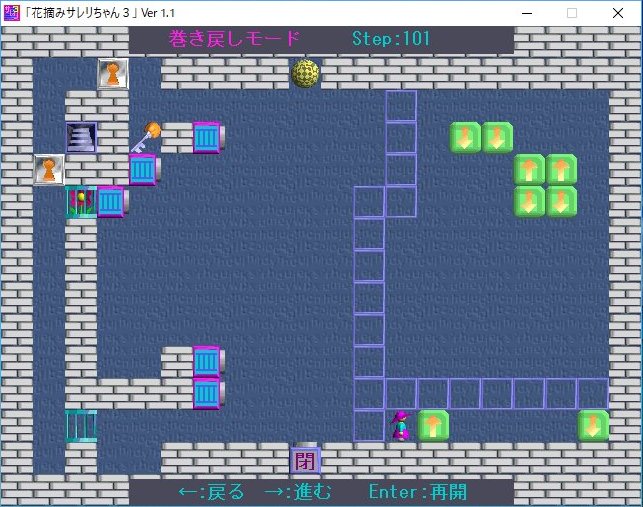
Task: Click the Enter:再開 resume label
Action: pyautogui.click(x=417, y=491)
